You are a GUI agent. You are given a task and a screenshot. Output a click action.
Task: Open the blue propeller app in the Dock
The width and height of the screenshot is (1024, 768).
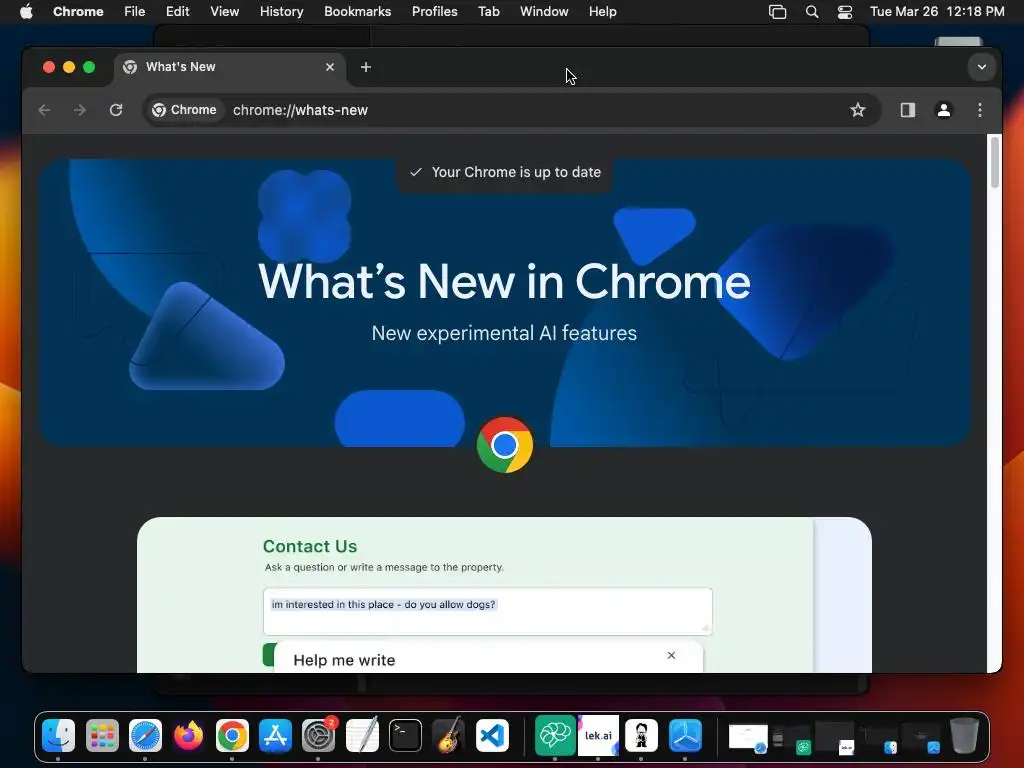click(685, 735)
